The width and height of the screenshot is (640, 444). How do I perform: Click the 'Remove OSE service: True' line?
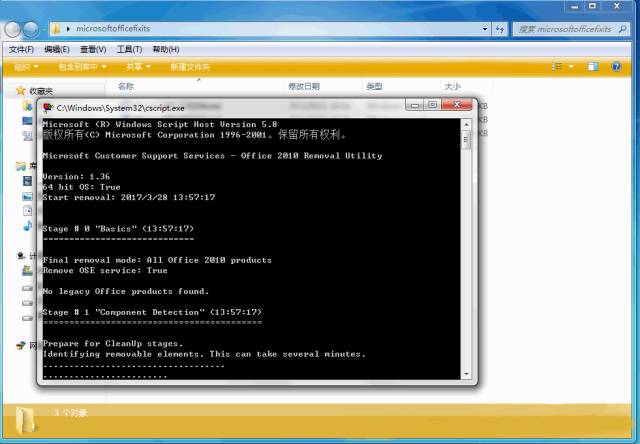(x=105, y=271)
